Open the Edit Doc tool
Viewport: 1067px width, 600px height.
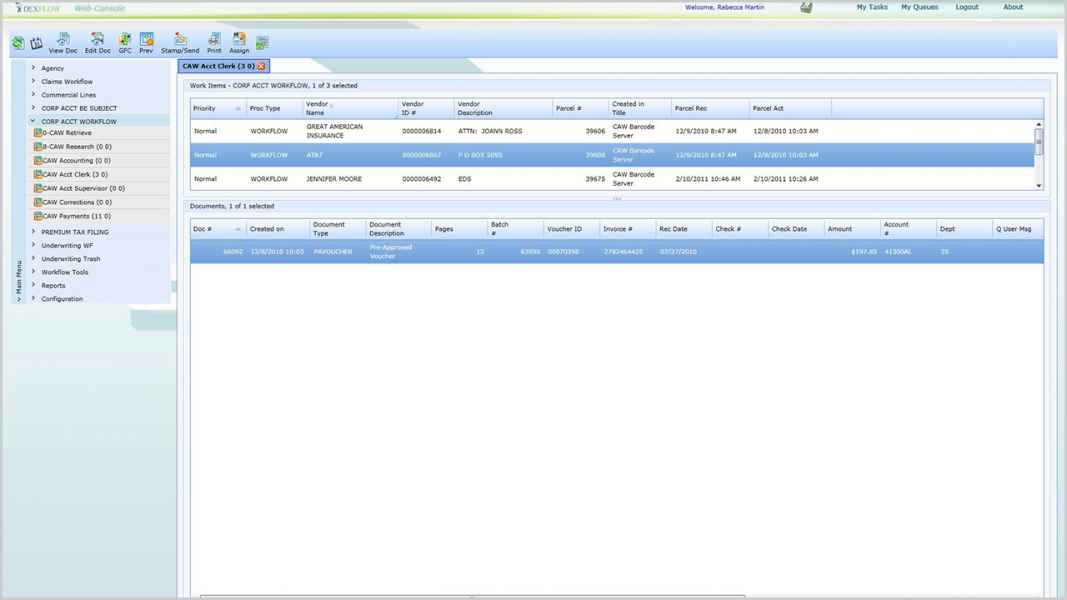pyautogui.click(x=97, y=42)
